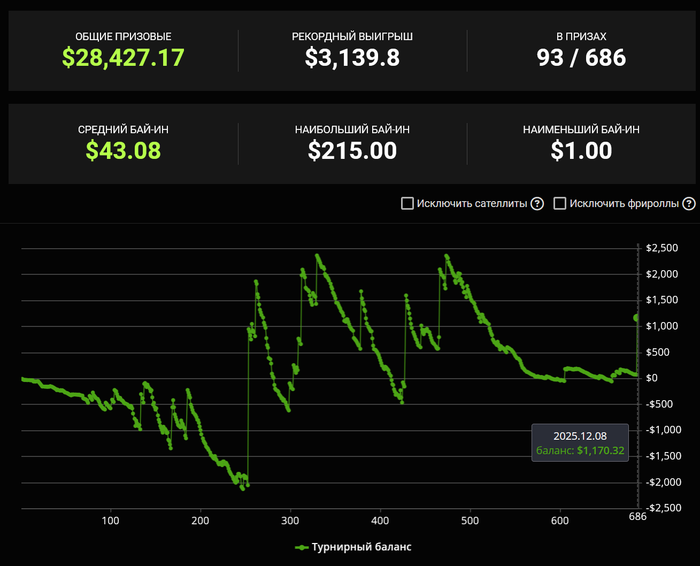Image resolution: width=700 pixels, height=566 pixels.
Task: Click the -$2,500 y-axis label
Action: coord(663,508)
